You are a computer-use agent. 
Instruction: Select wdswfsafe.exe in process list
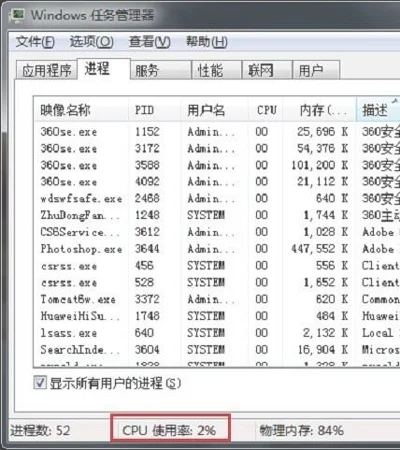pyautogui.click(x=217, y=198)
